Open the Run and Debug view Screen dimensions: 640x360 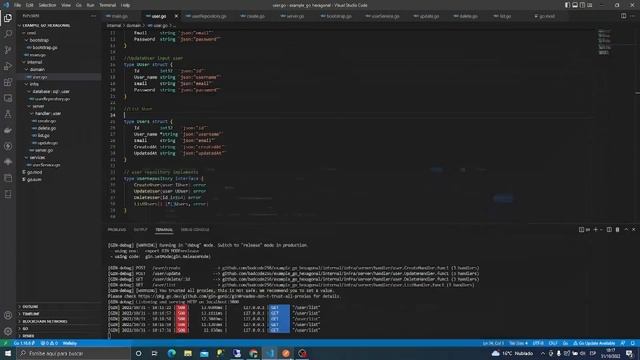pos(8,66)
